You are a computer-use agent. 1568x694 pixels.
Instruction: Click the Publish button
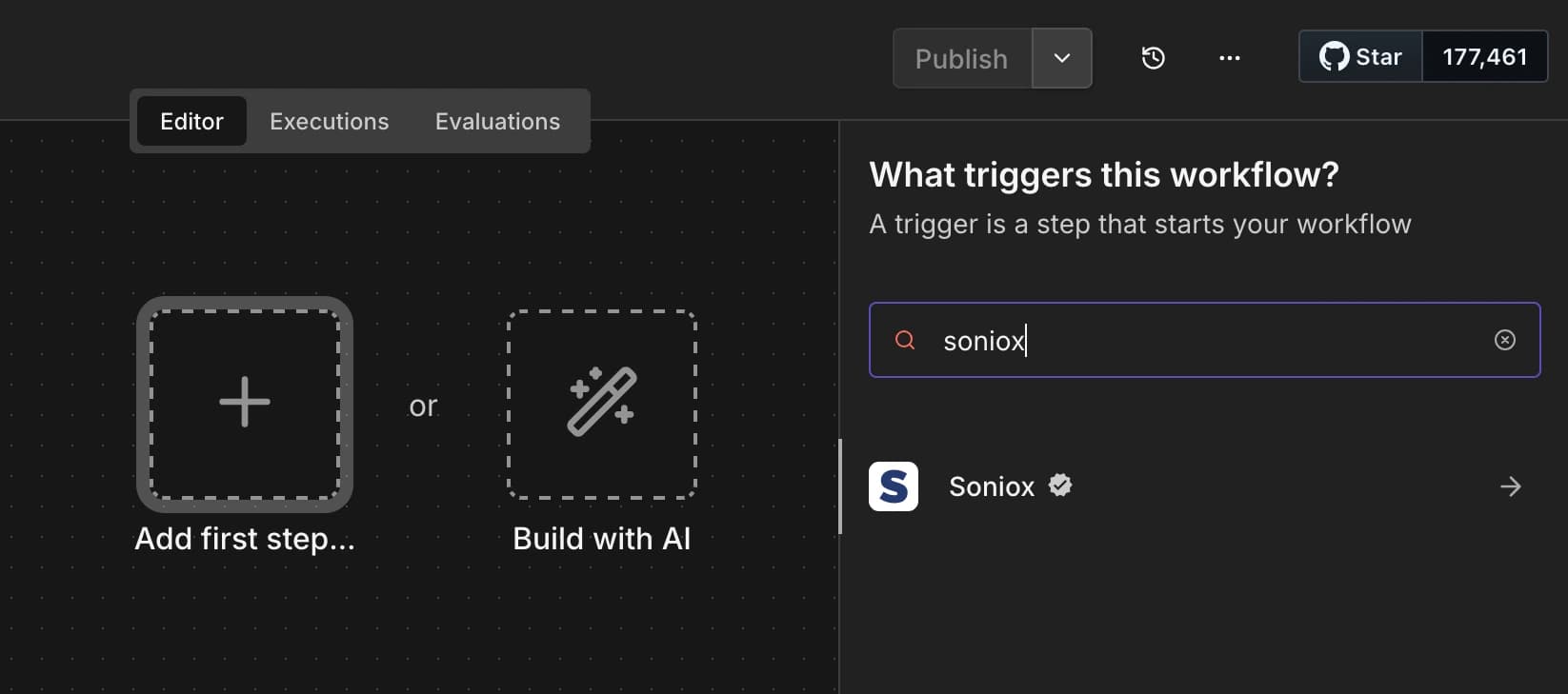point(960,58)
